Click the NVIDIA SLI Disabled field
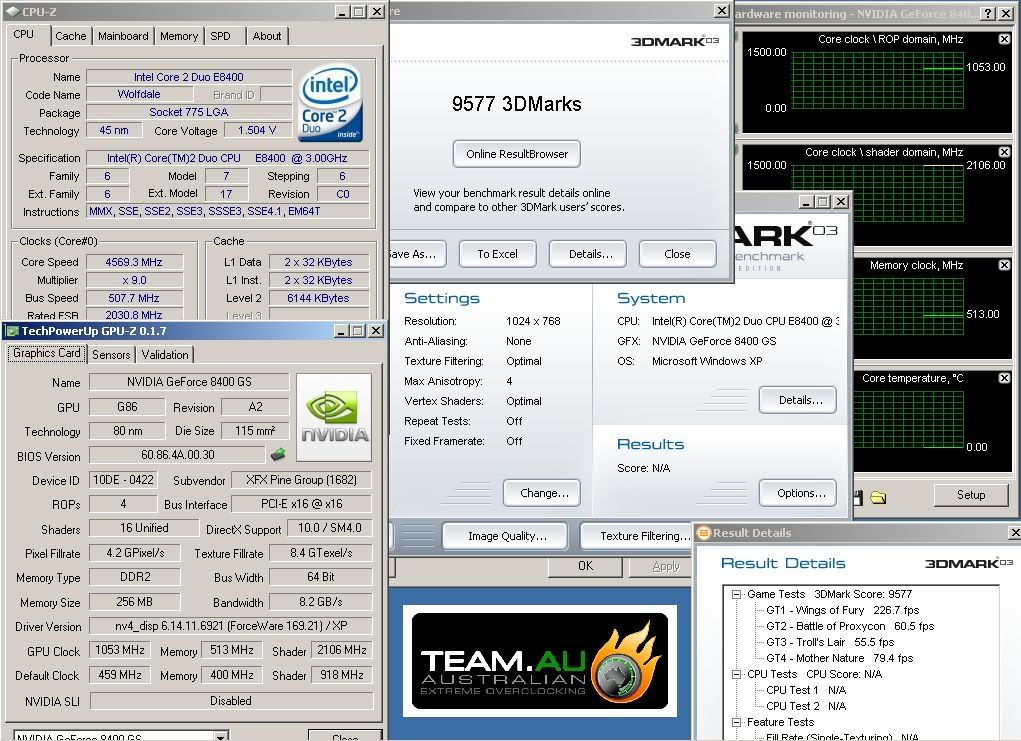This screenshot has width=1021, height=741. pyautogui.click(x=231, y=701)
